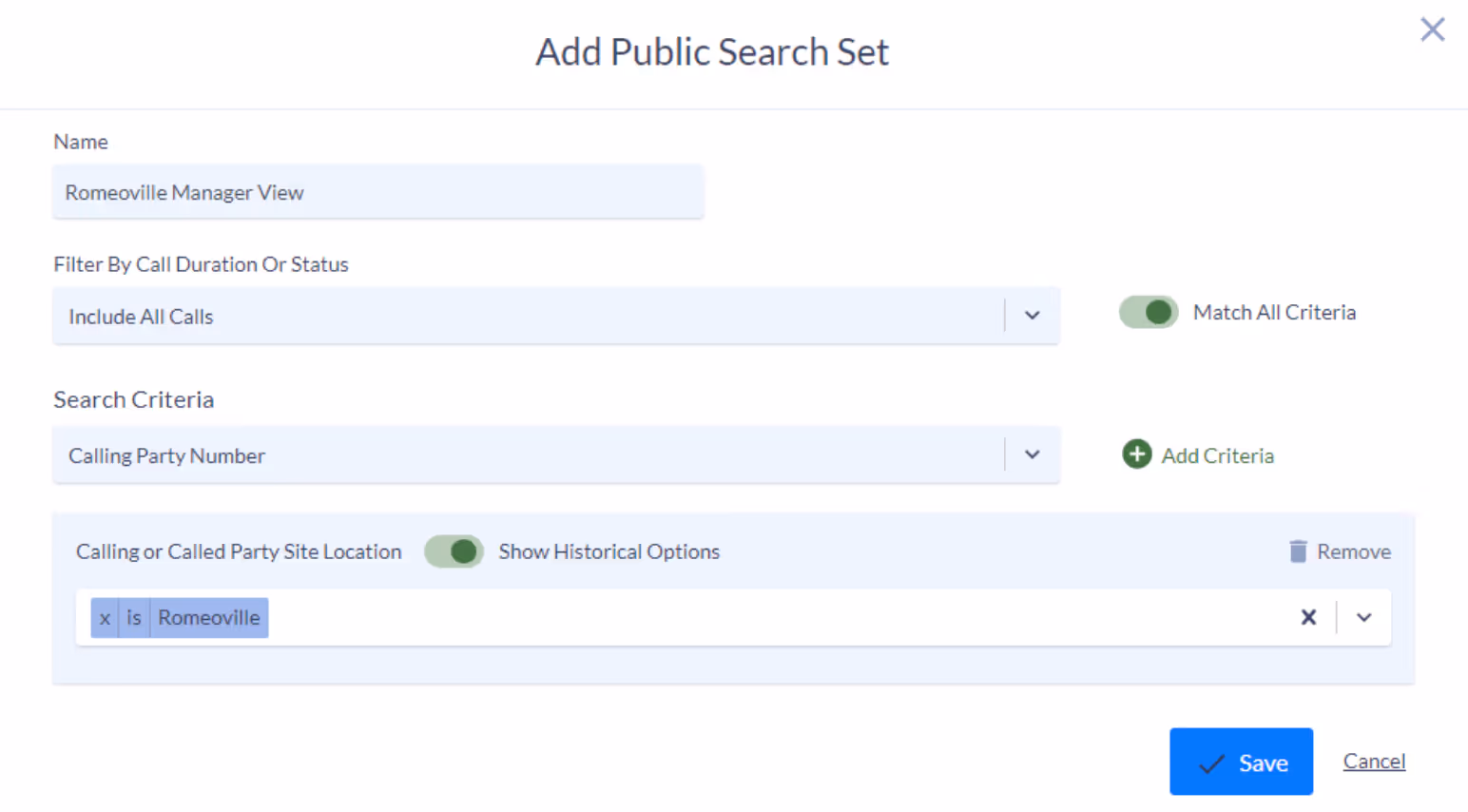1468x812 pixels.
Task: Click the 'is' operator on the Romeoville chip
Action: pos(133,617)
